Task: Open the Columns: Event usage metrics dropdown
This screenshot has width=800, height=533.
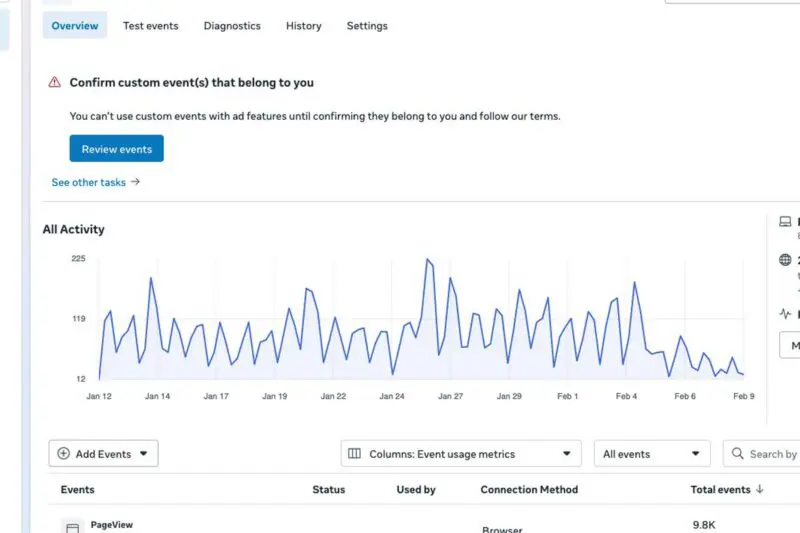Action: pyautogui.click(x=461, y=453)
